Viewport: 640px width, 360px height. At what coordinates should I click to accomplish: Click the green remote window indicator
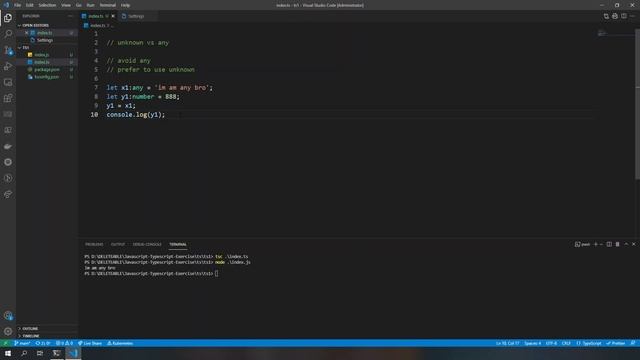point(5,343)
